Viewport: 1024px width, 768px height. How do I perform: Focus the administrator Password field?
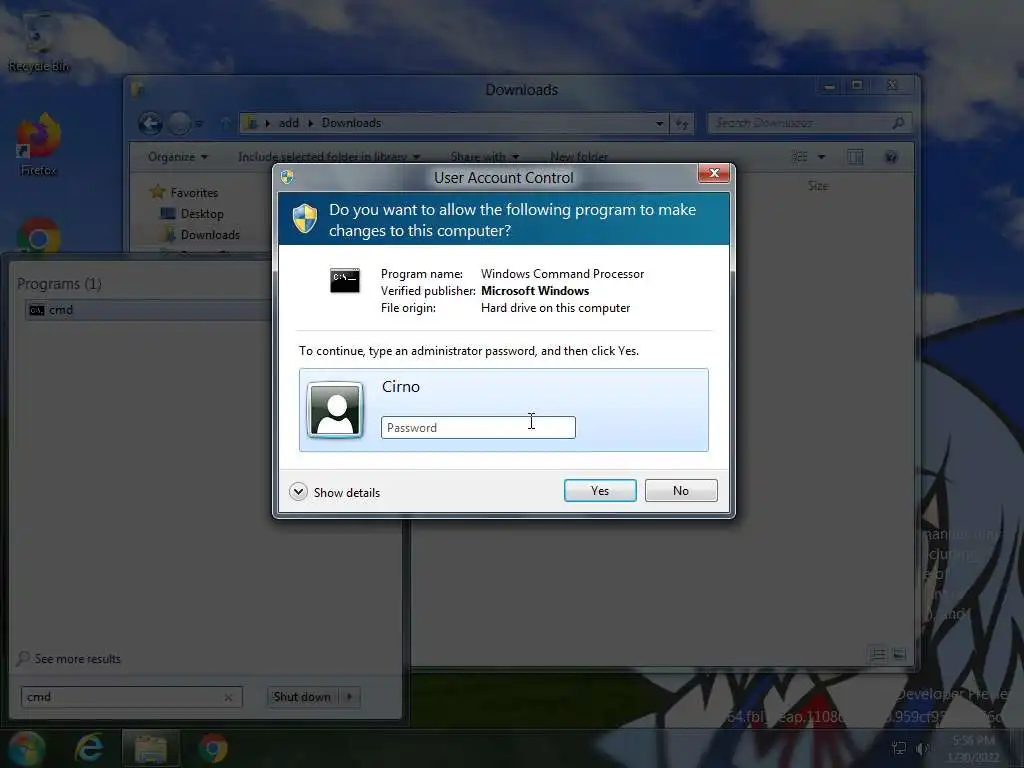[x=478, y=428]
